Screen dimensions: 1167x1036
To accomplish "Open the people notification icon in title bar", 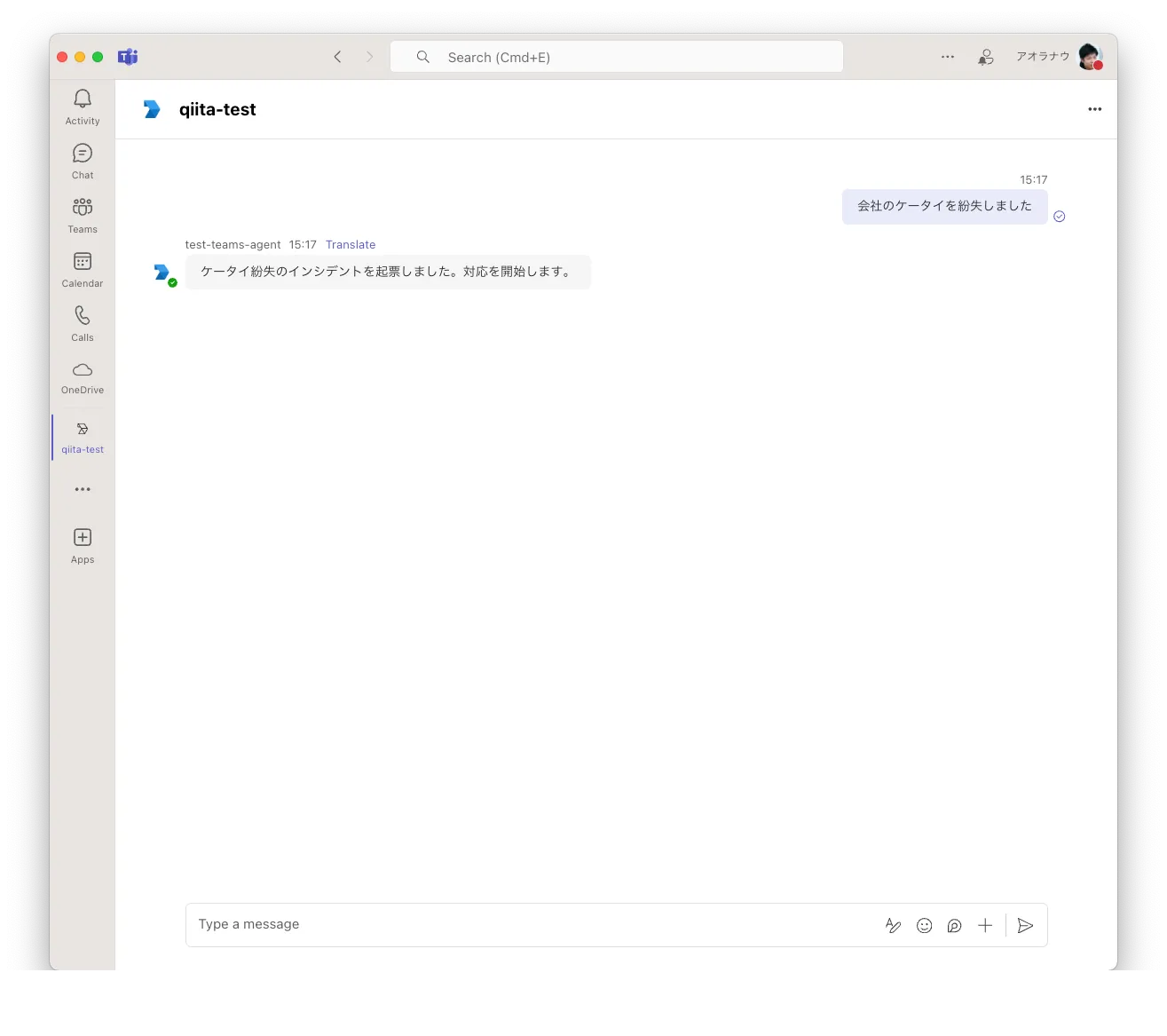I will click(x=985, y=57).
